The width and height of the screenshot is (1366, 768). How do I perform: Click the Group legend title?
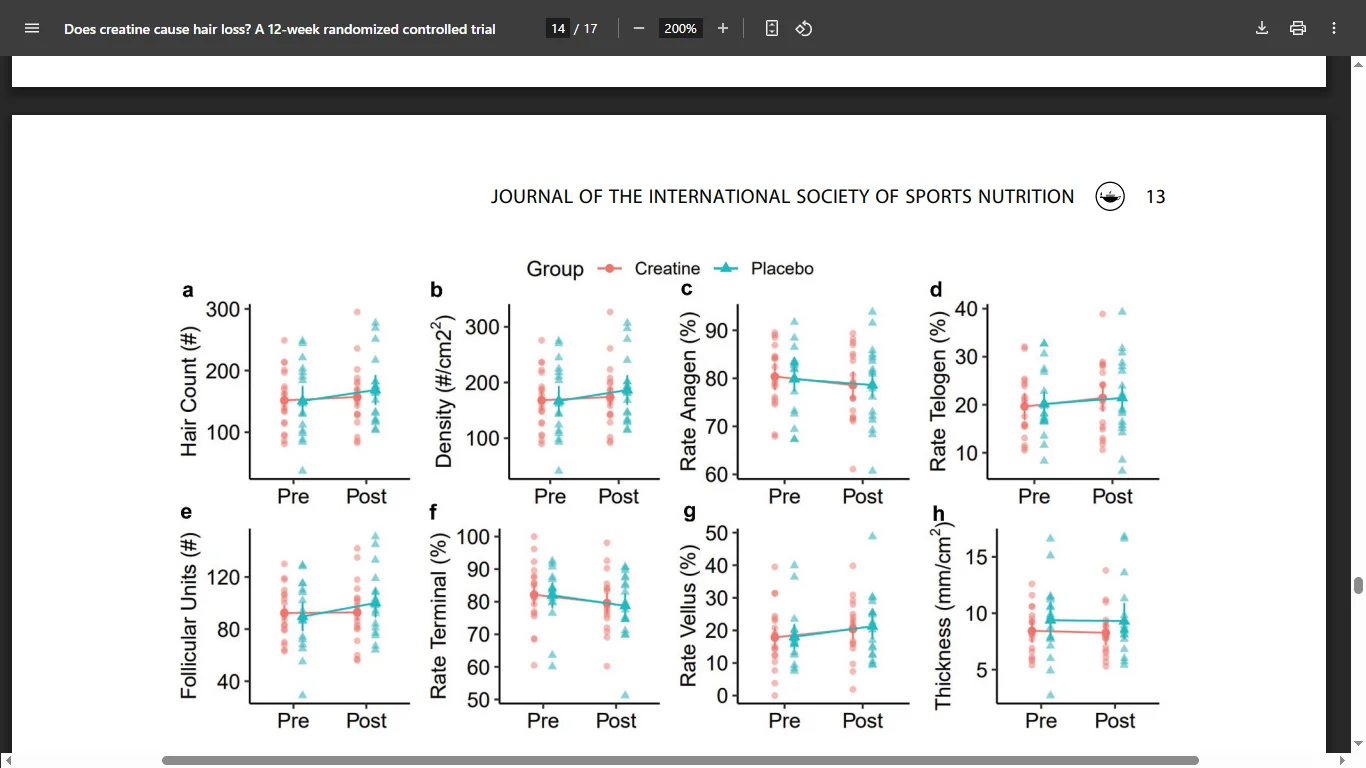tap(555, 269)
